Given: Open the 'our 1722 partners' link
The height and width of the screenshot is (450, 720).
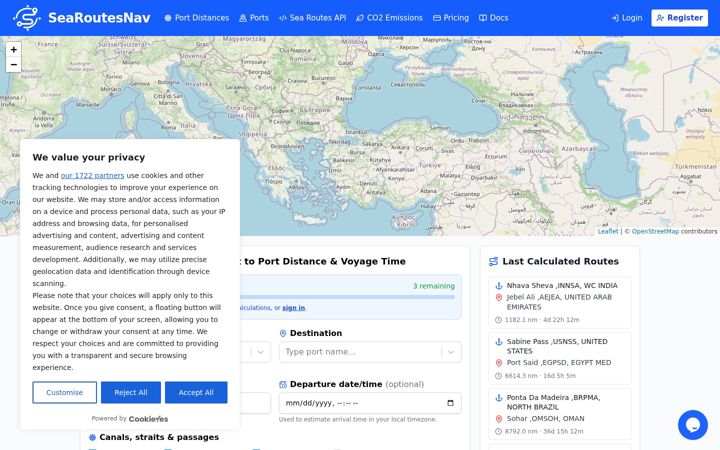Looking at the screenshot, I should [x=92, y=175].
